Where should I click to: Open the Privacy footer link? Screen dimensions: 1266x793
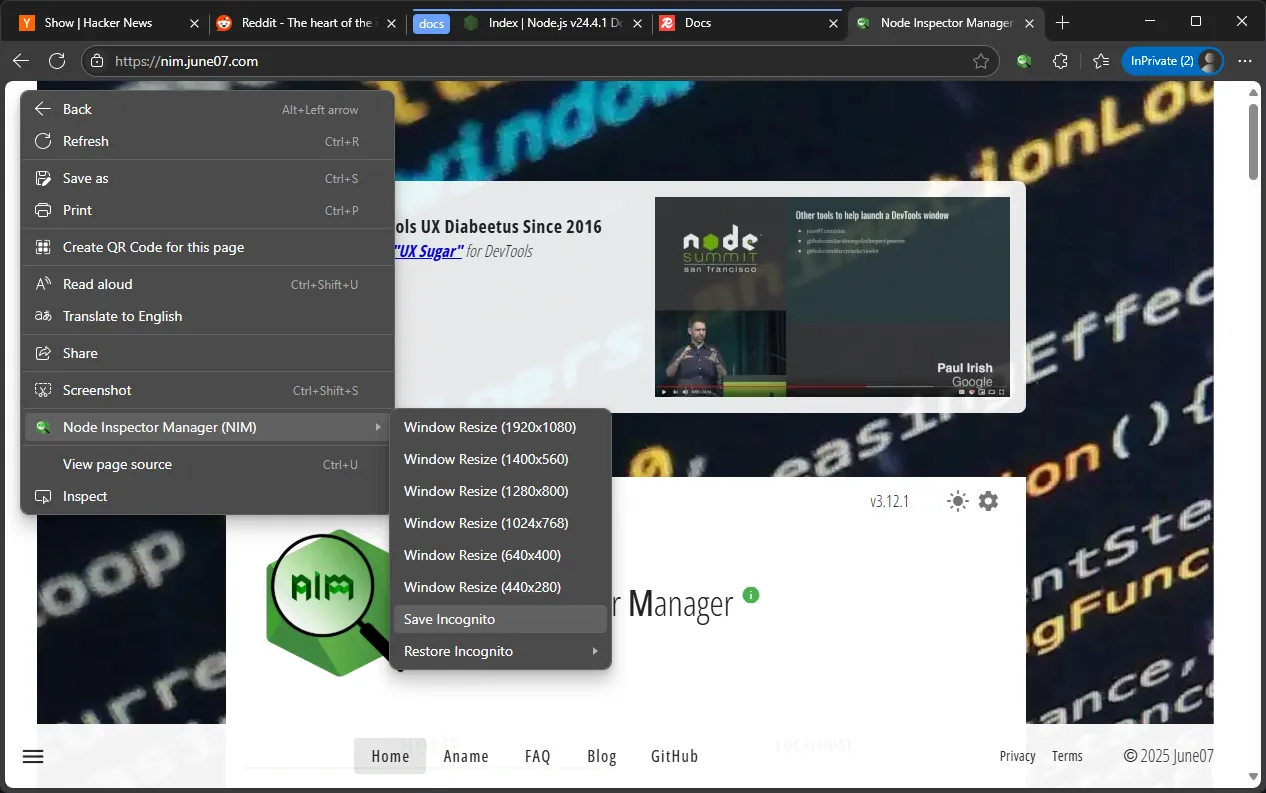pos(1017,756)
